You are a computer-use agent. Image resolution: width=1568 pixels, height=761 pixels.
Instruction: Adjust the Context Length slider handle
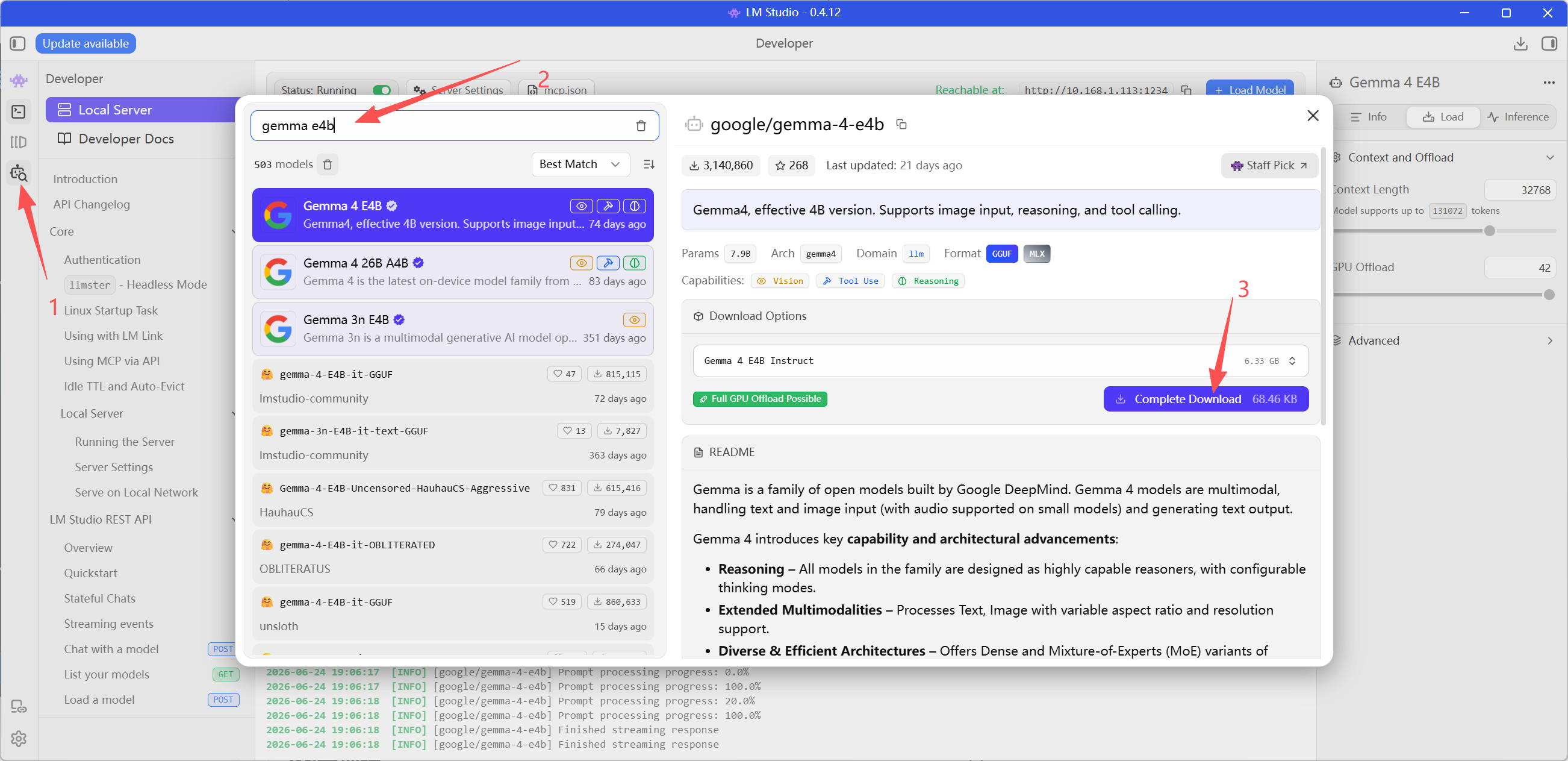1489,231
